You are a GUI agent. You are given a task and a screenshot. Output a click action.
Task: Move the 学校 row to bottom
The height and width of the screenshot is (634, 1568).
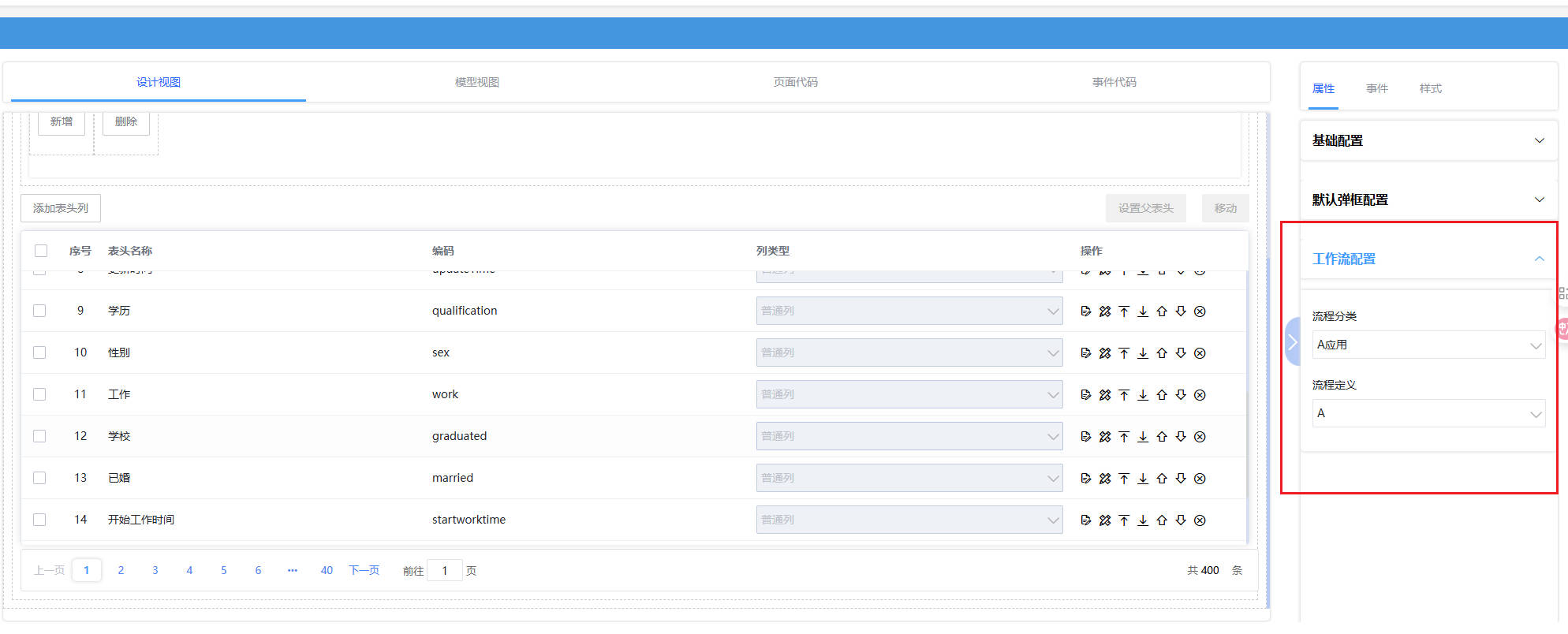(1143, 437)
